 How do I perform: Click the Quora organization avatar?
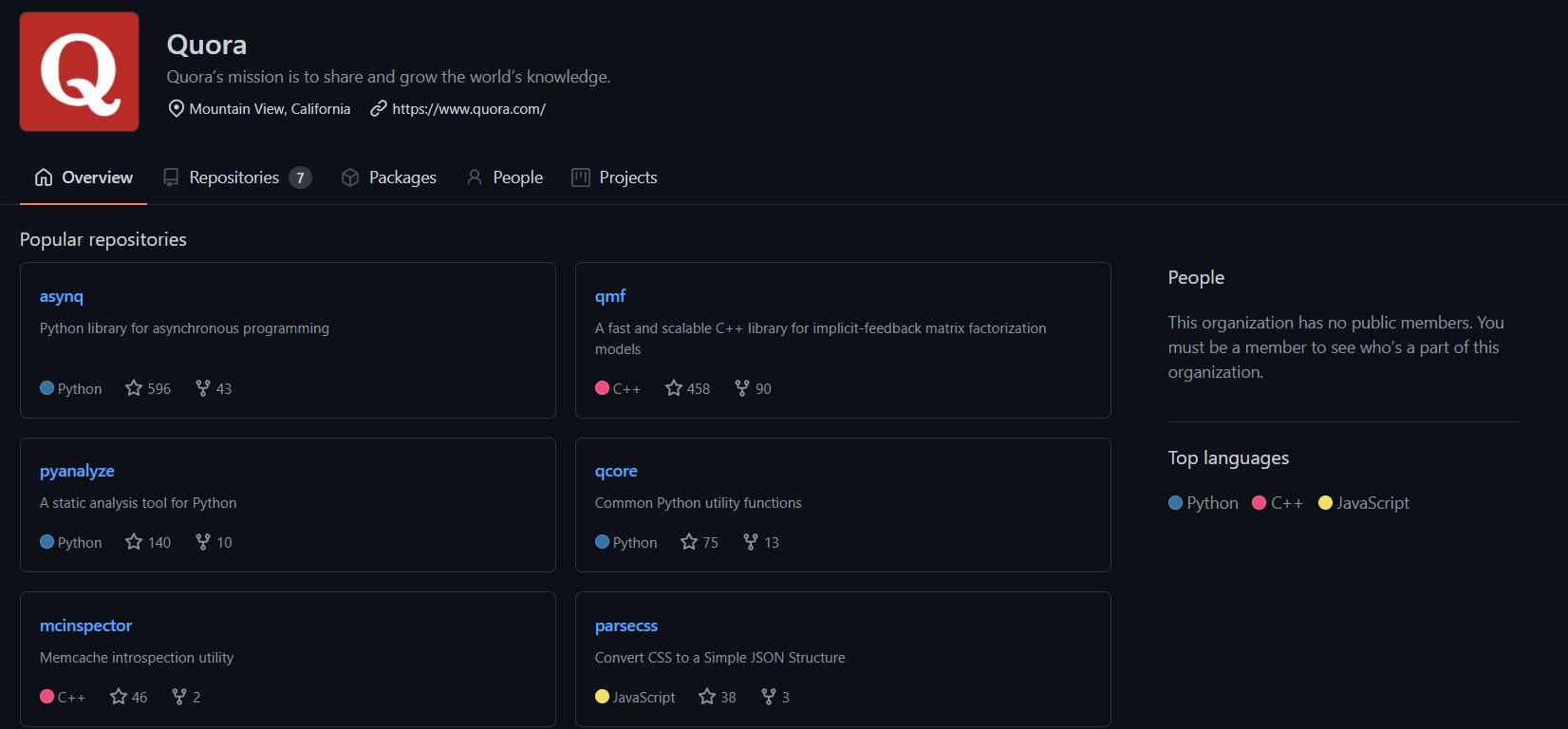pos(79,70)
